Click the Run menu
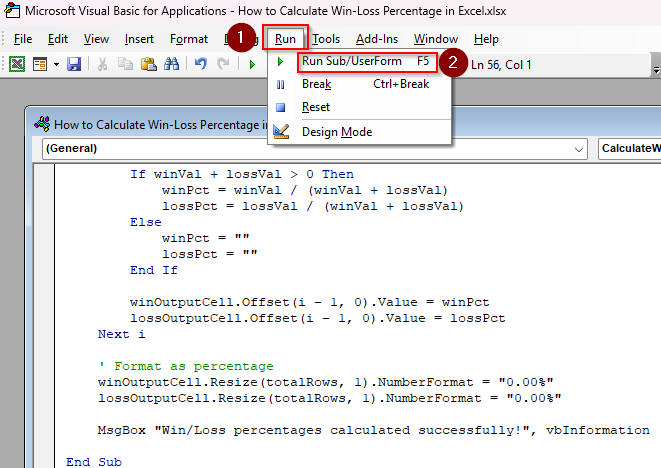This screenshot has height=468, width=661. tap(285, 39)
